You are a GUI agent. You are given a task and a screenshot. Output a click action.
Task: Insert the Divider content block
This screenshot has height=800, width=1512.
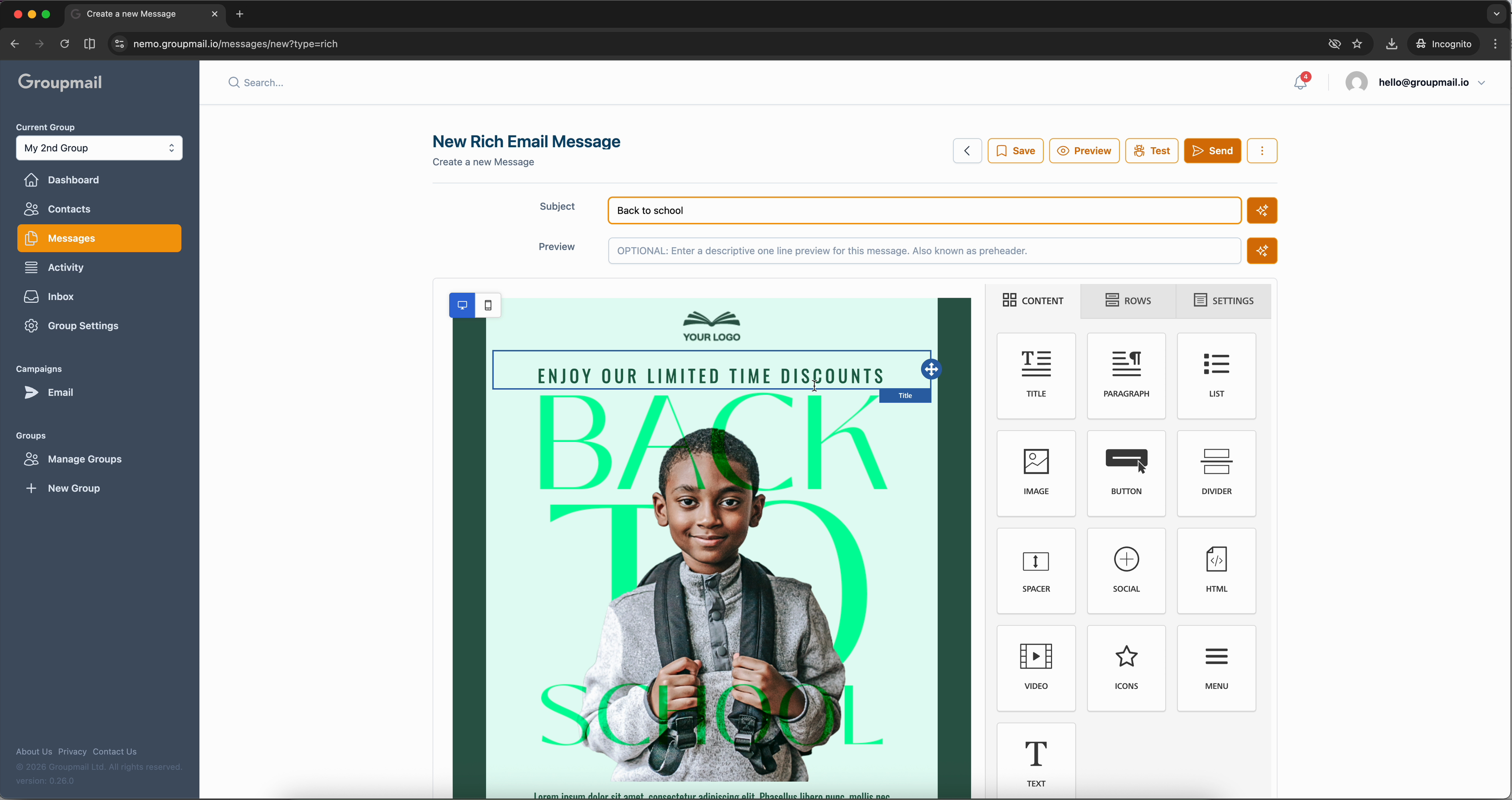tap(1216, 472)
